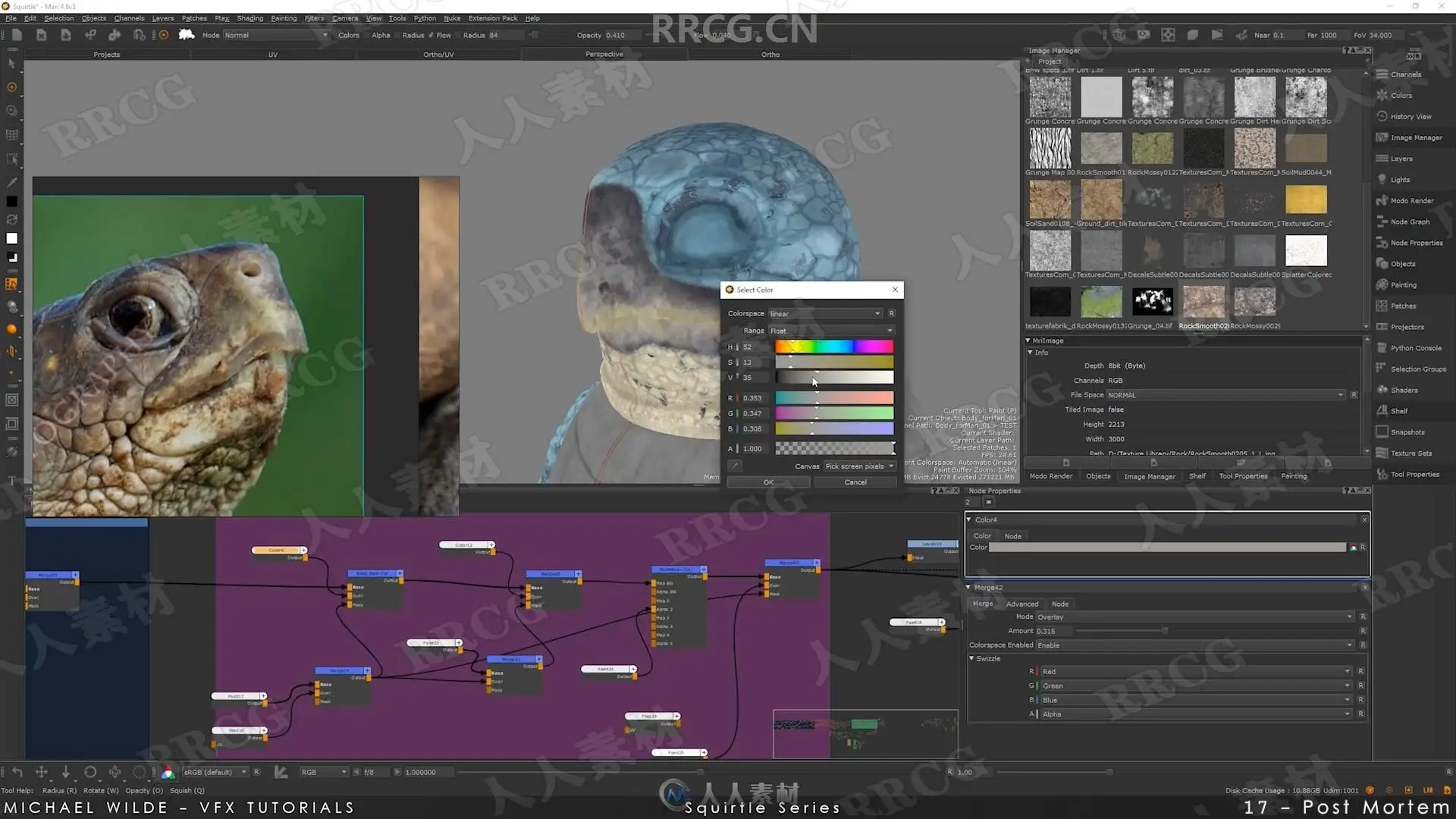Click OK in Select Color dialog
This screenshot has width=1456, height=819.
click(x=768, y=482)
